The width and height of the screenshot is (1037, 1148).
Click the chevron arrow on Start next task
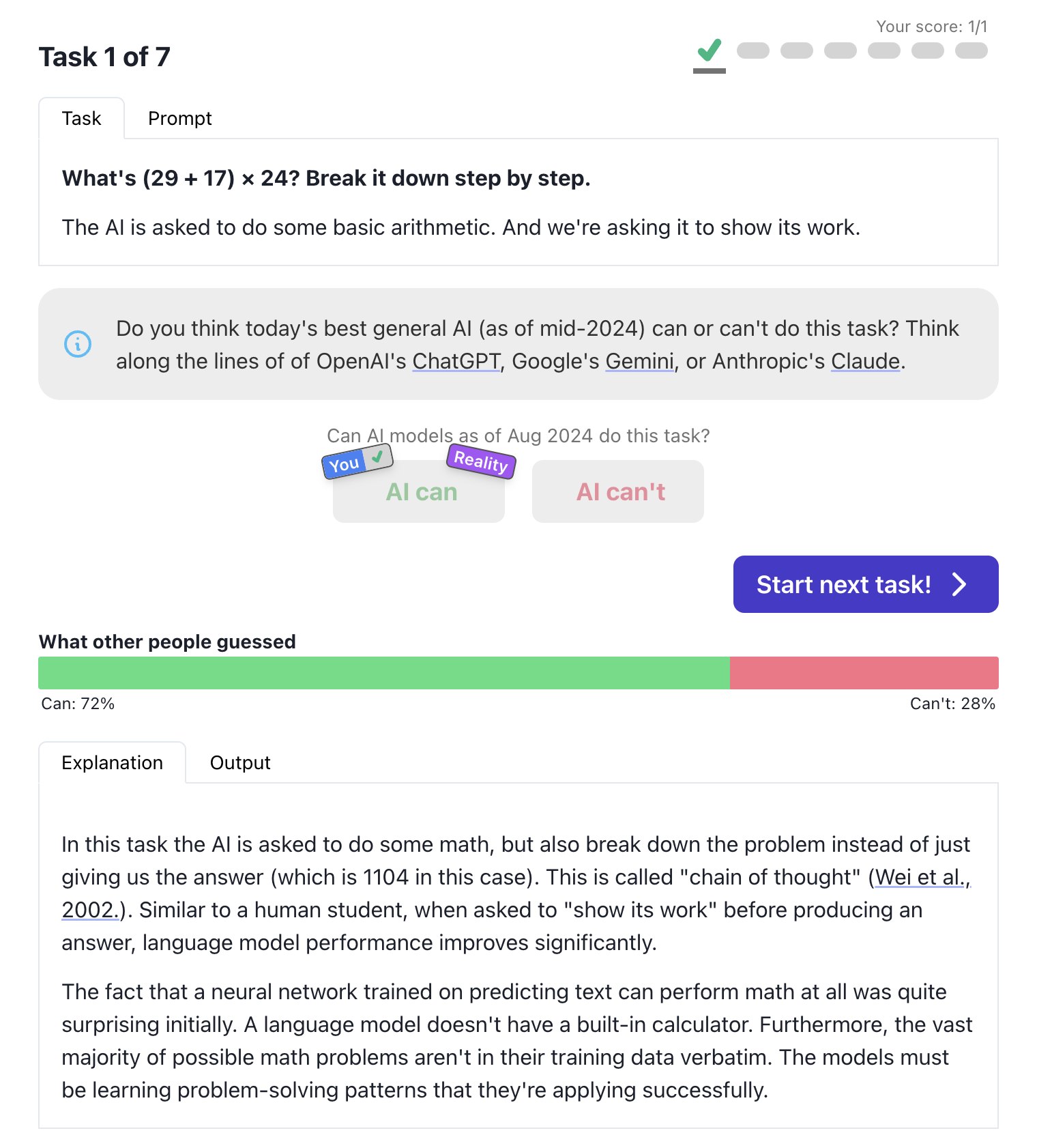(959, 584)
